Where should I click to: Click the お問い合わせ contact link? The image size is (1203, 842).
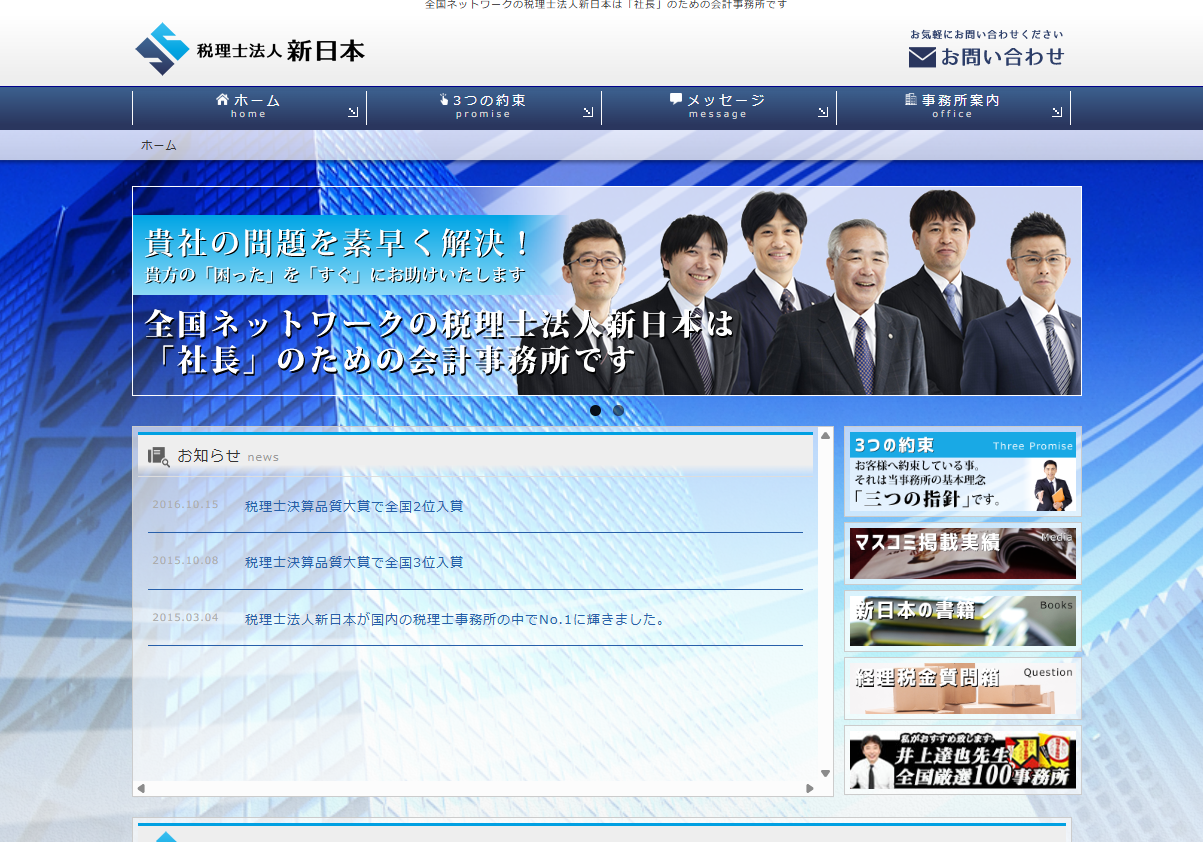[987, 50]
